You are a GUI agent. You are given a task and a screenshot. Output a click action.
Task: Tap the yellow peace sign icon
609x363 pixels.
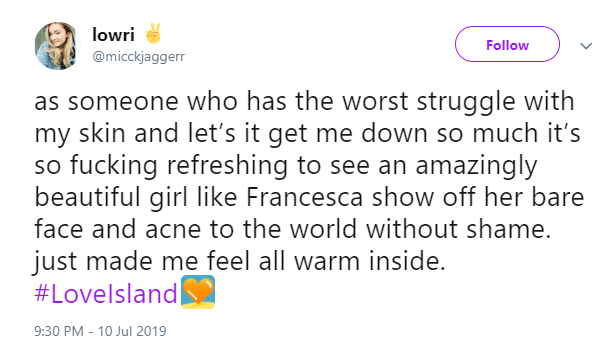tap(153, 34)
